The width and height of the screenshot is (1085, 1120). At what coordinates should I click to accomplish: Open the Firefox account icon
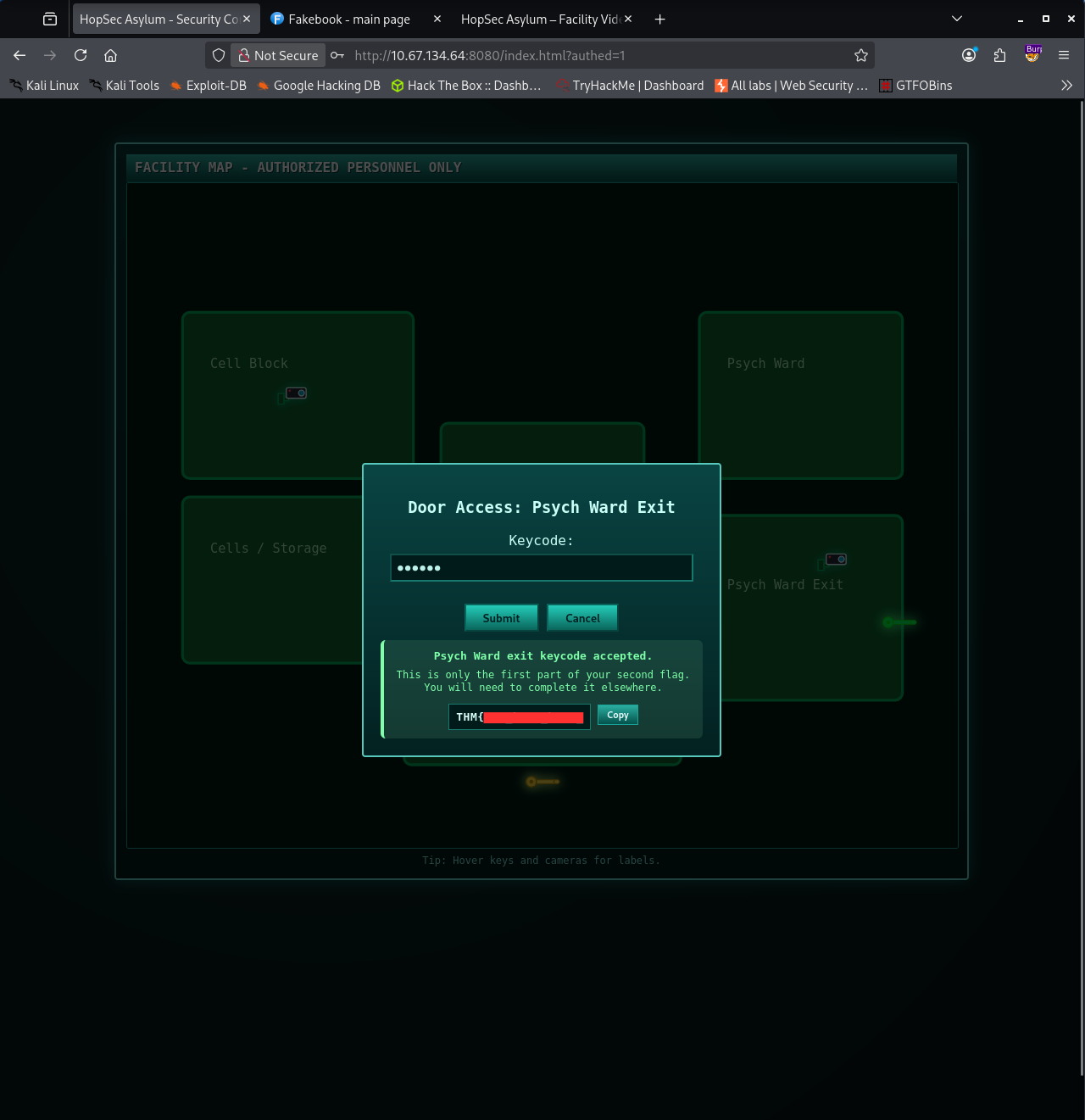tap(969, 56)
